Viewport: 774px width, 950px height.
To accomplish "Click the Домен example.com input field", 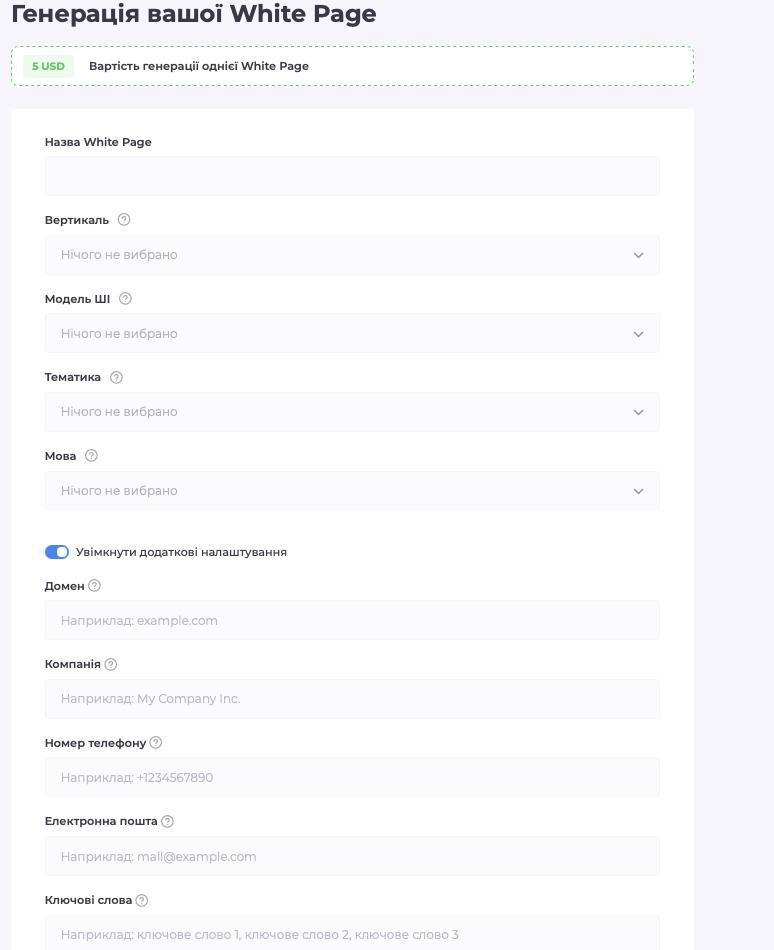I will (352, 620).
